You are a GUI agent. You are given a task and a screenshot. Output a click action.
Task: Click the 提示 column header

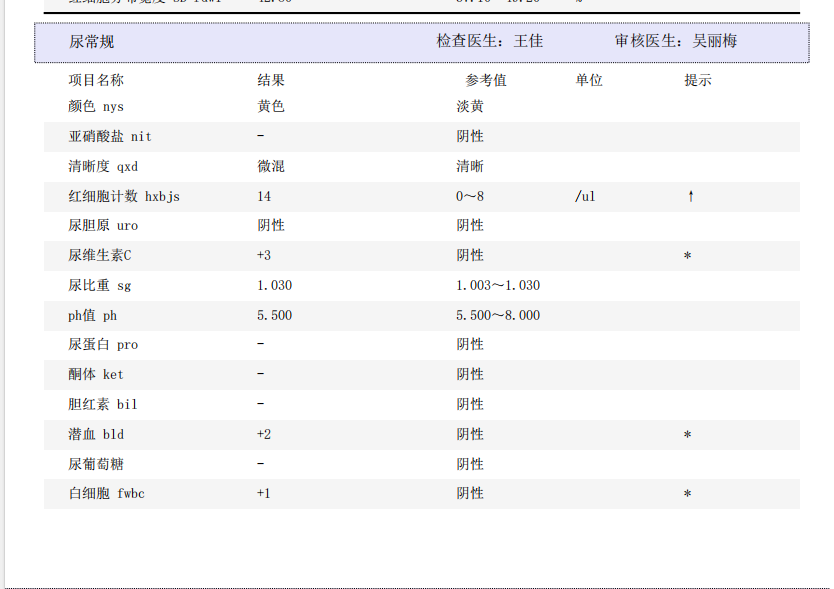(698, 80)
